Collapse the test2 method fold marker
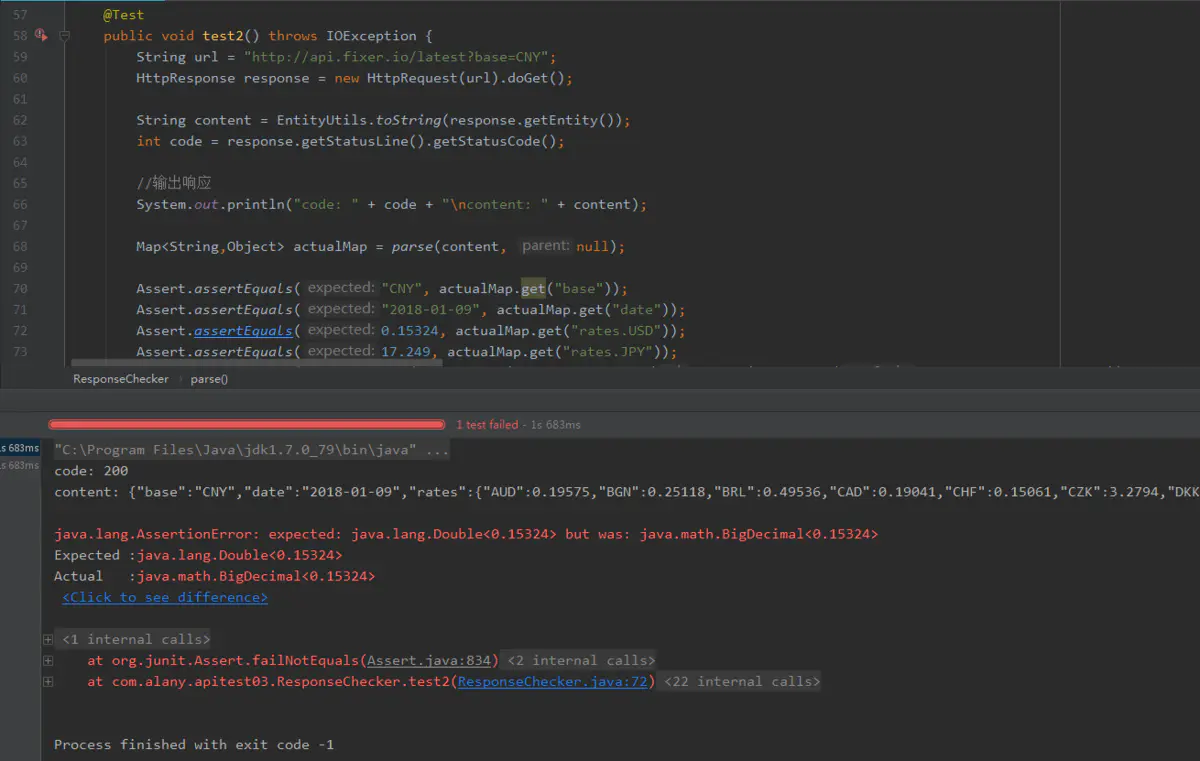 64,35
